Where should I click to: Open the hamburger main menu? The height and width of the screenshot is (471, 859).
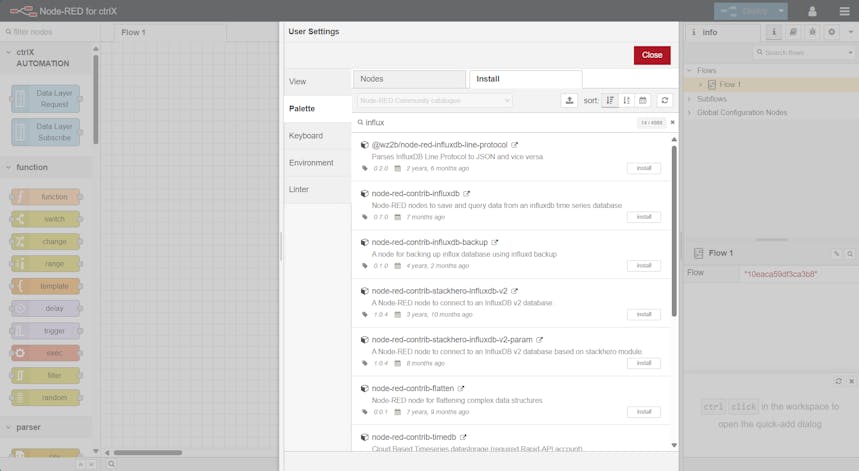pos(840,11)
